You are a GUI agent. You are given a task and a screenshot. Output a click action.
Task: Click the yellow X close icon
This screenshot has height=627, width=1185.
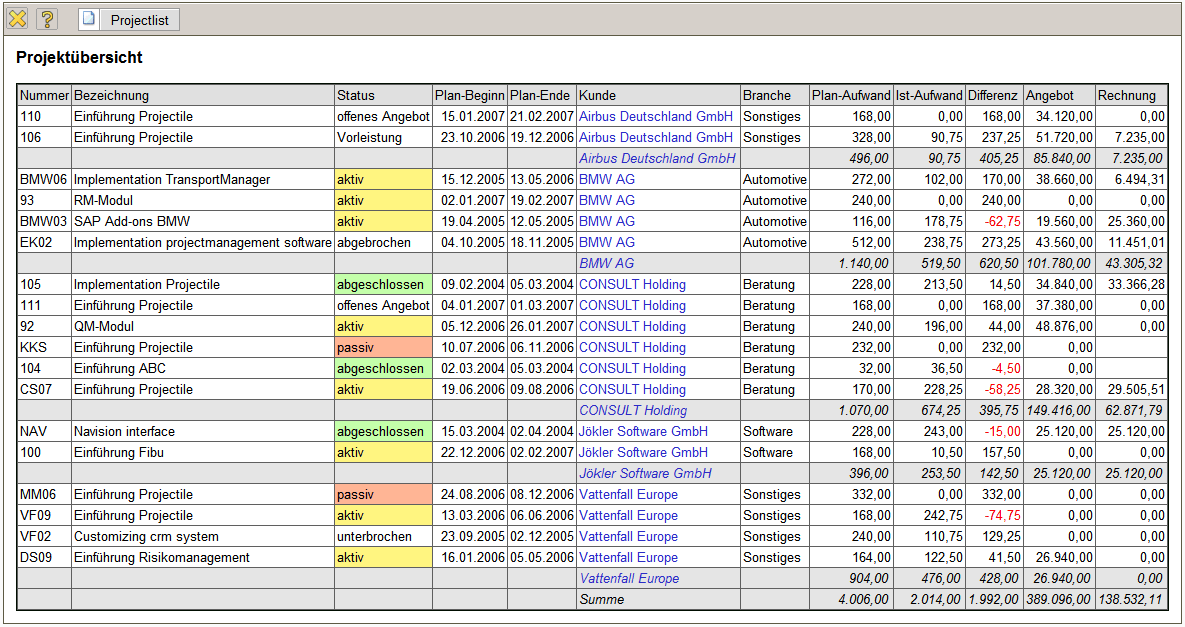18,19
